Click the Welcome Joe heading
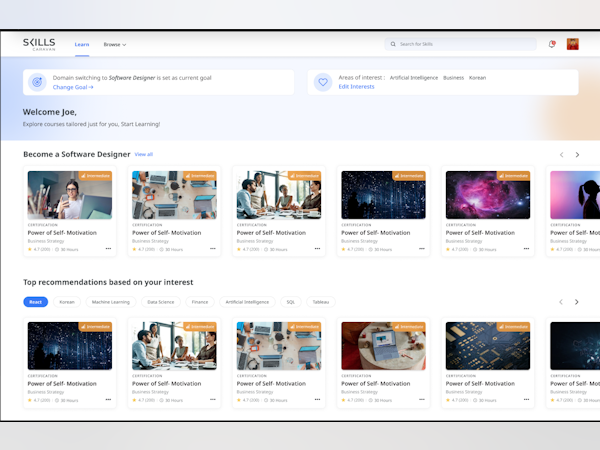Image resolution: width=600 pixels, height=450 pixels. (50, 112)
